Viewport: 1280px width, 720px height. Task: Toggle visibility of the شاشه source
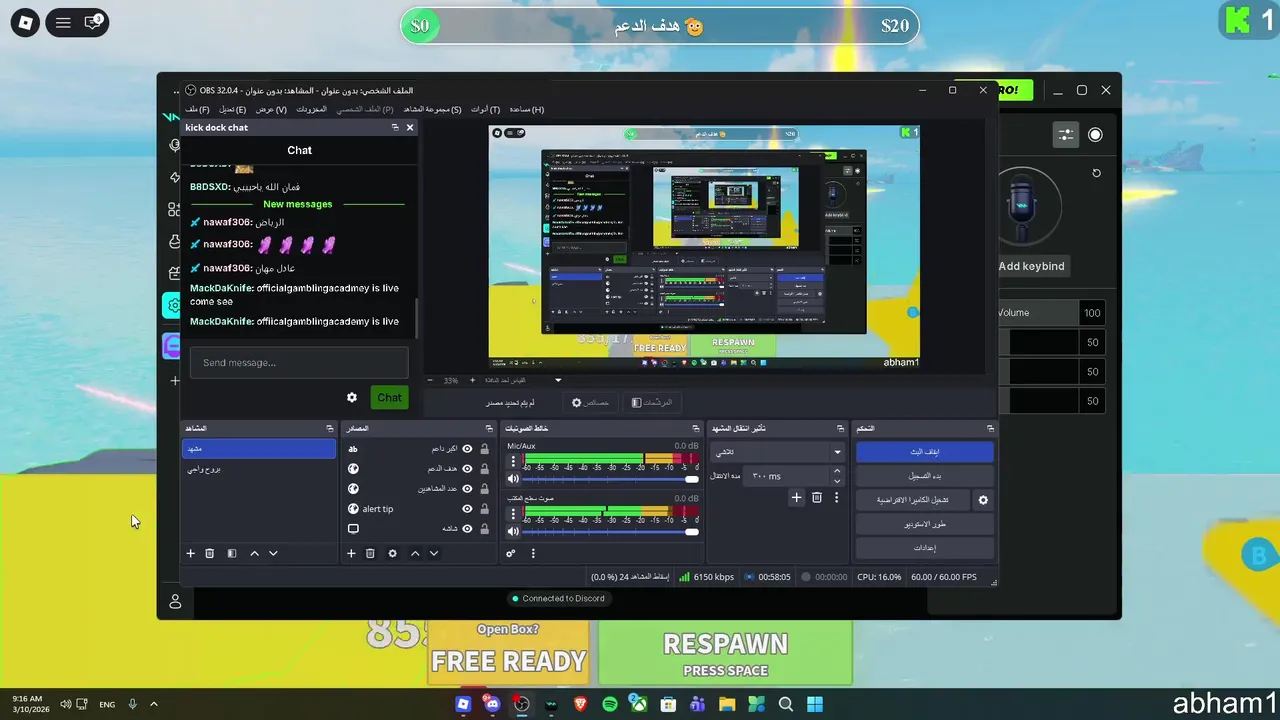pos(467,529)
